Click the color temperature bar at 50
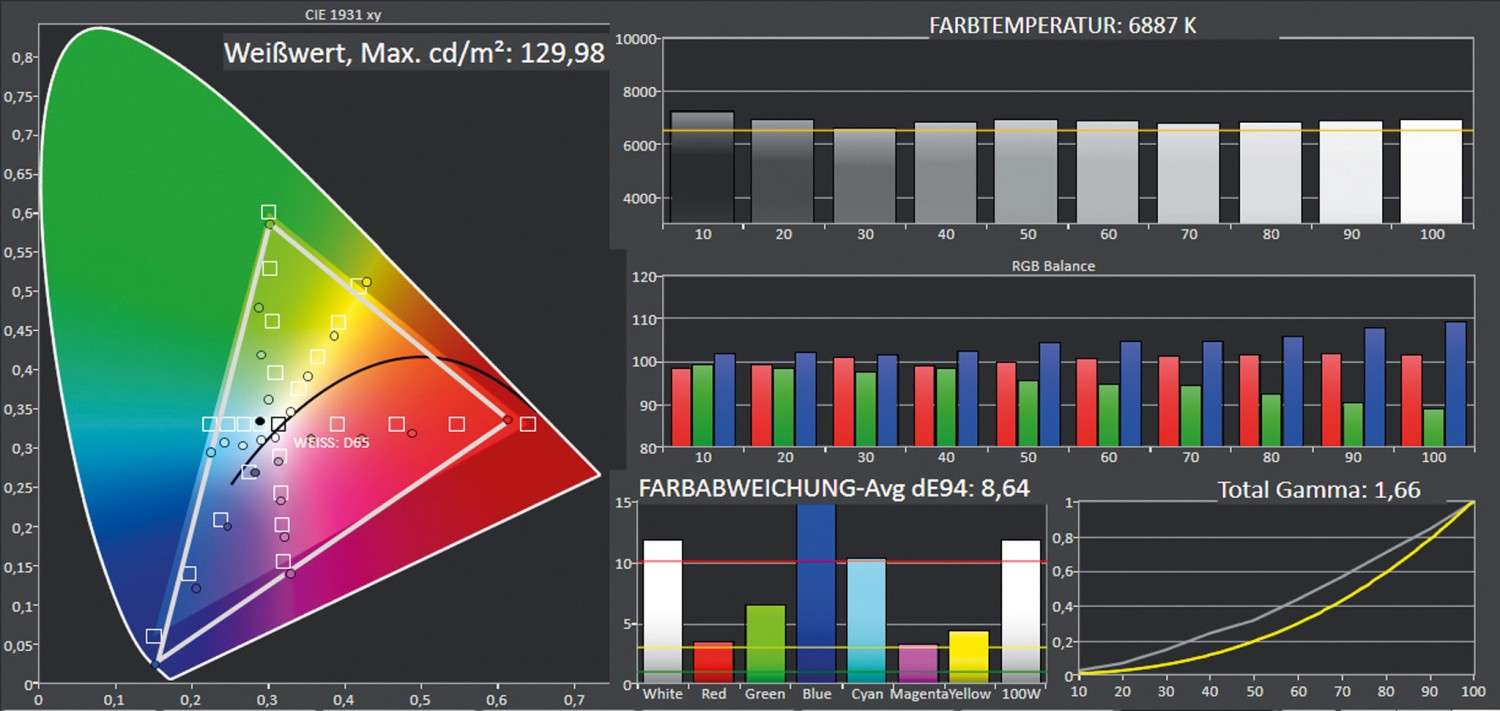 1026,171
